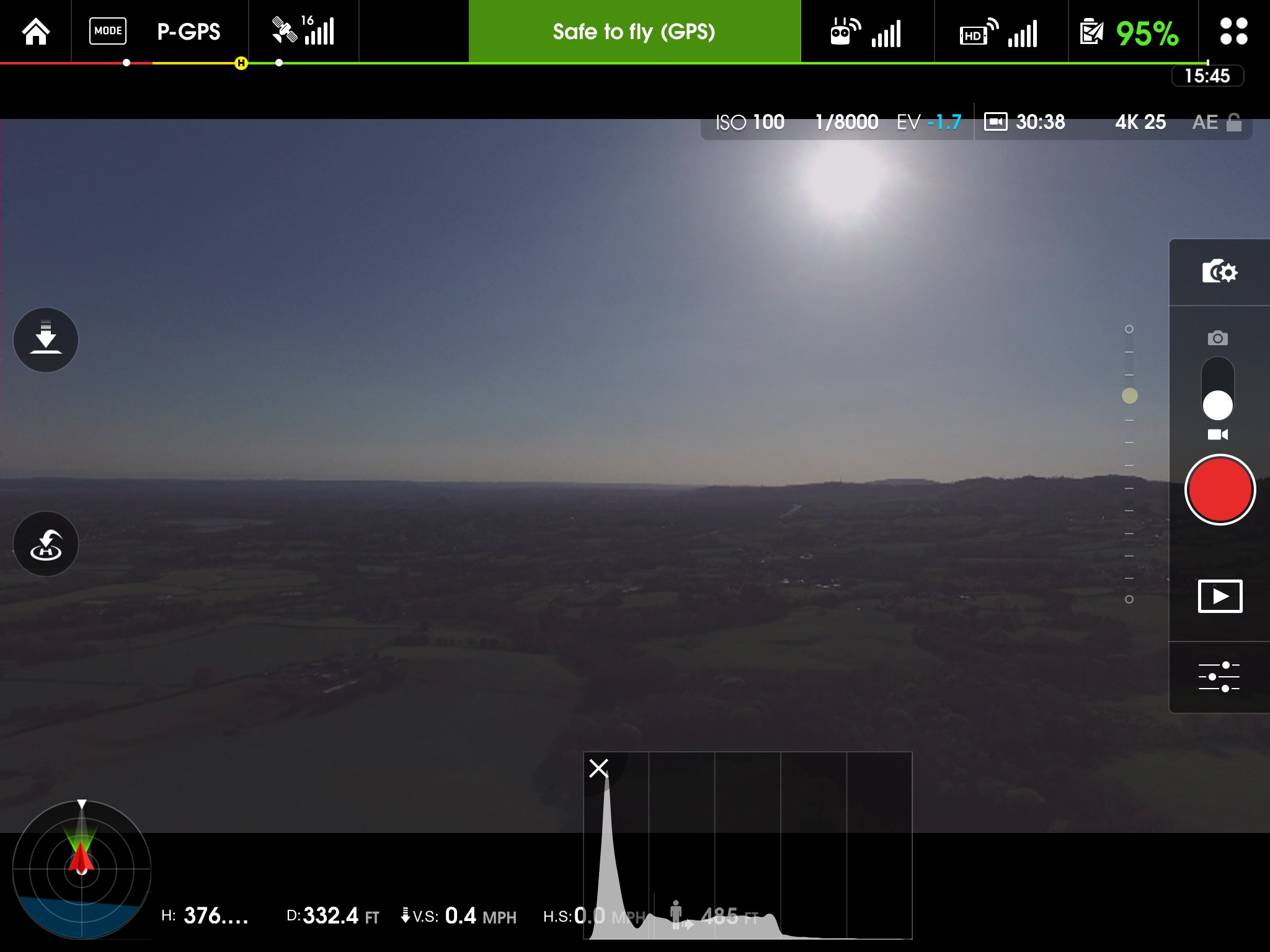Open camera settings gear icon
Viewport: 1270px width, 952px height.
click(1219, 271)
